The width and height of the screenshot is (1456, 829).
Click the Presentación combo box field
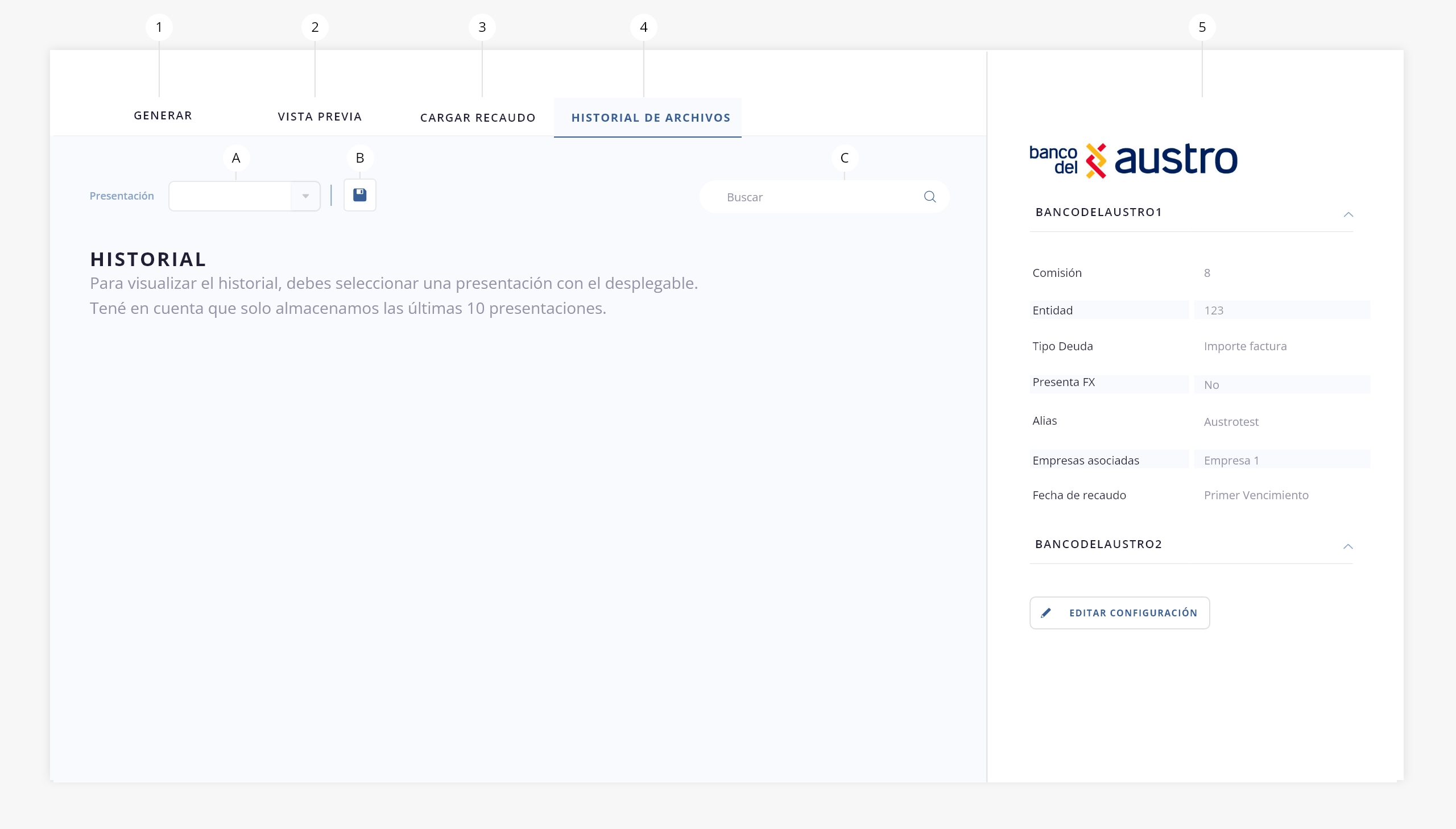click(x=230, y=196)
